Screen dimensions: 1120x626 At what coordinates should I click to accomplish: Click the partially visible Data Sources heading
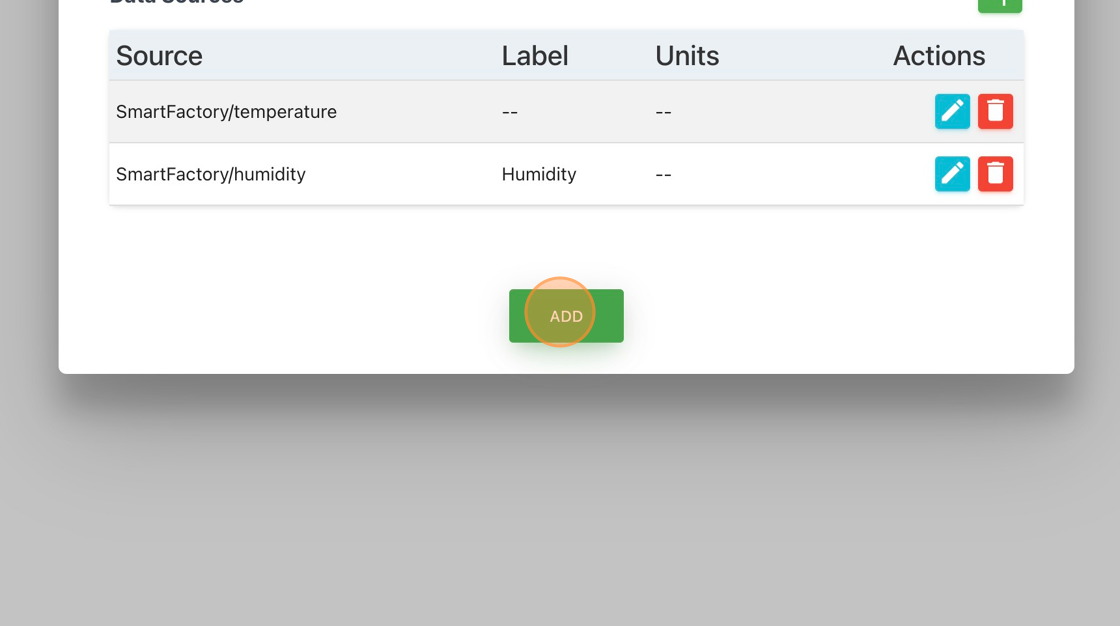pyautogui.click(x=176, y=3)
